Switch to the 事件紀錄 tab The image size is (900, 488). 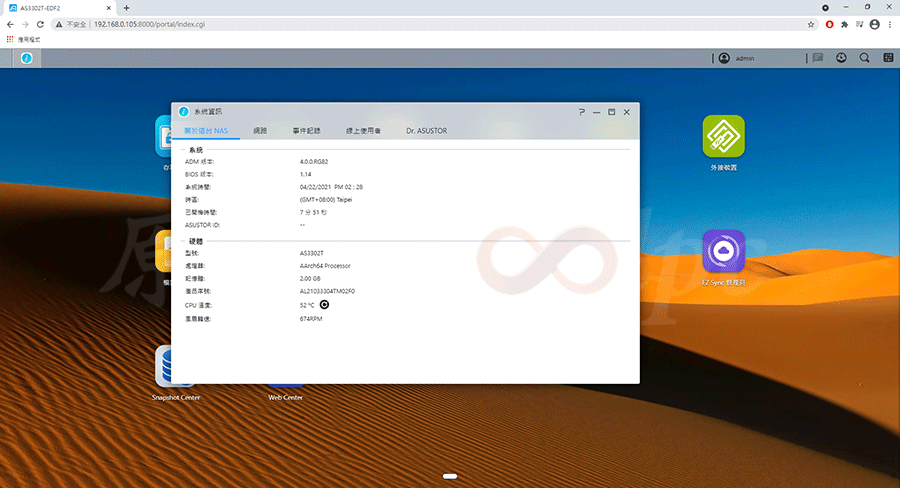pyautogui.click(x=307, y=131)
